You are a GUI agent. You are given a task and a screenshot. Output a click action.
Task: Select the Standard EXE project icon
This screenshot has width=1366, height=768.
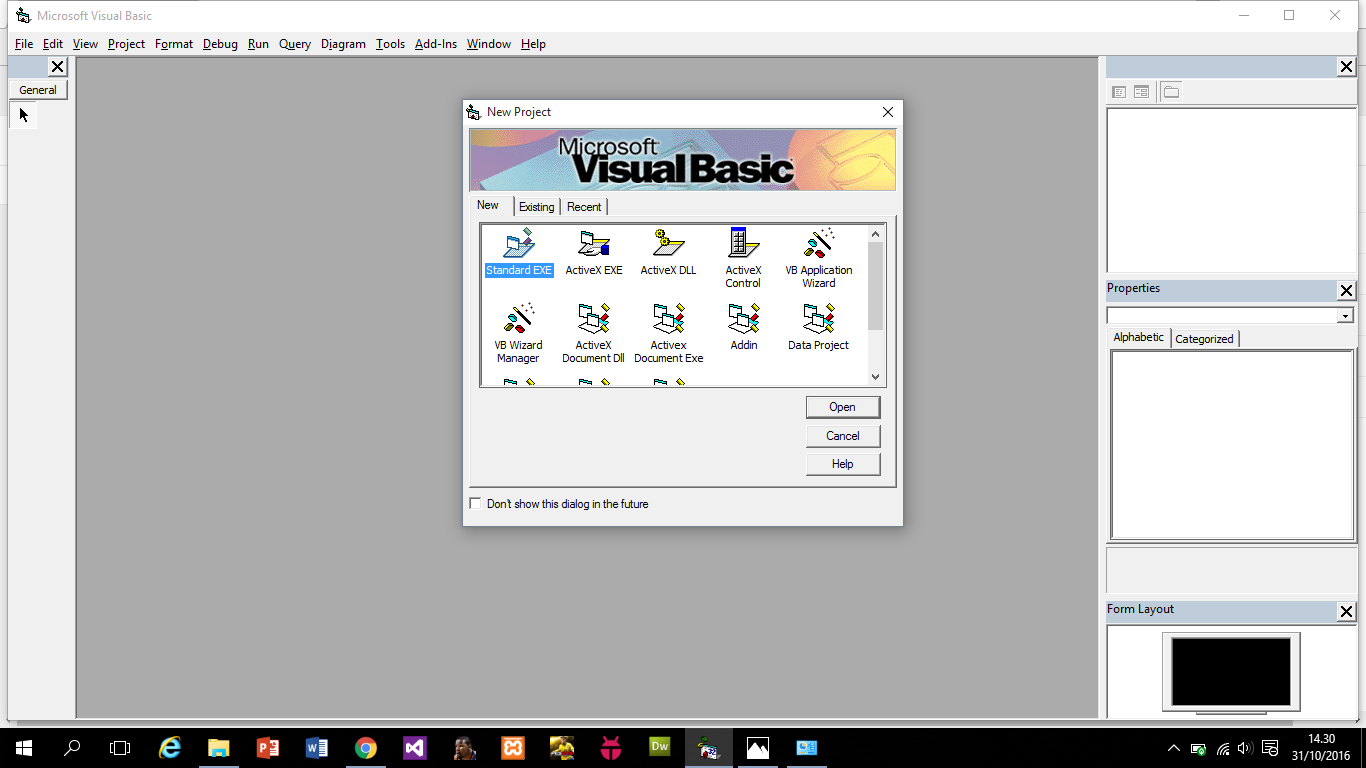coord(519,253)
